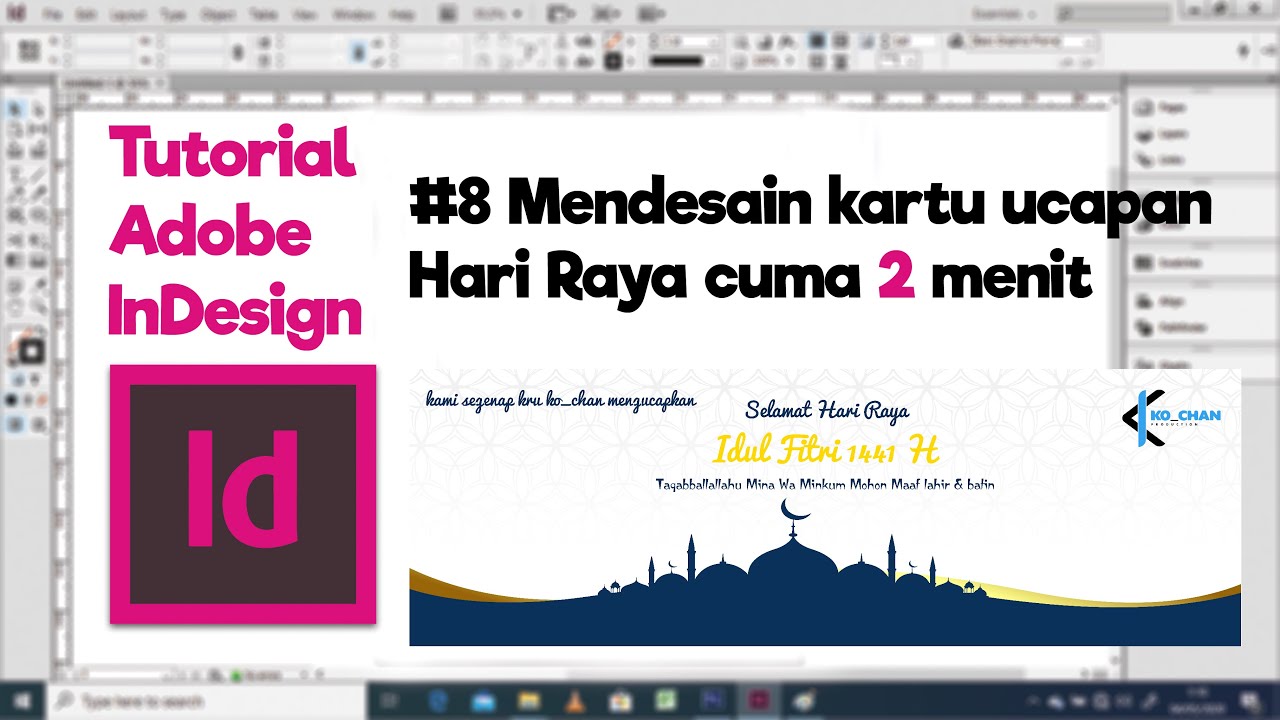The width and height of the screenshot is (1280, 720).
Task: Open the Help menu
Action: click(x=401, y=16)
